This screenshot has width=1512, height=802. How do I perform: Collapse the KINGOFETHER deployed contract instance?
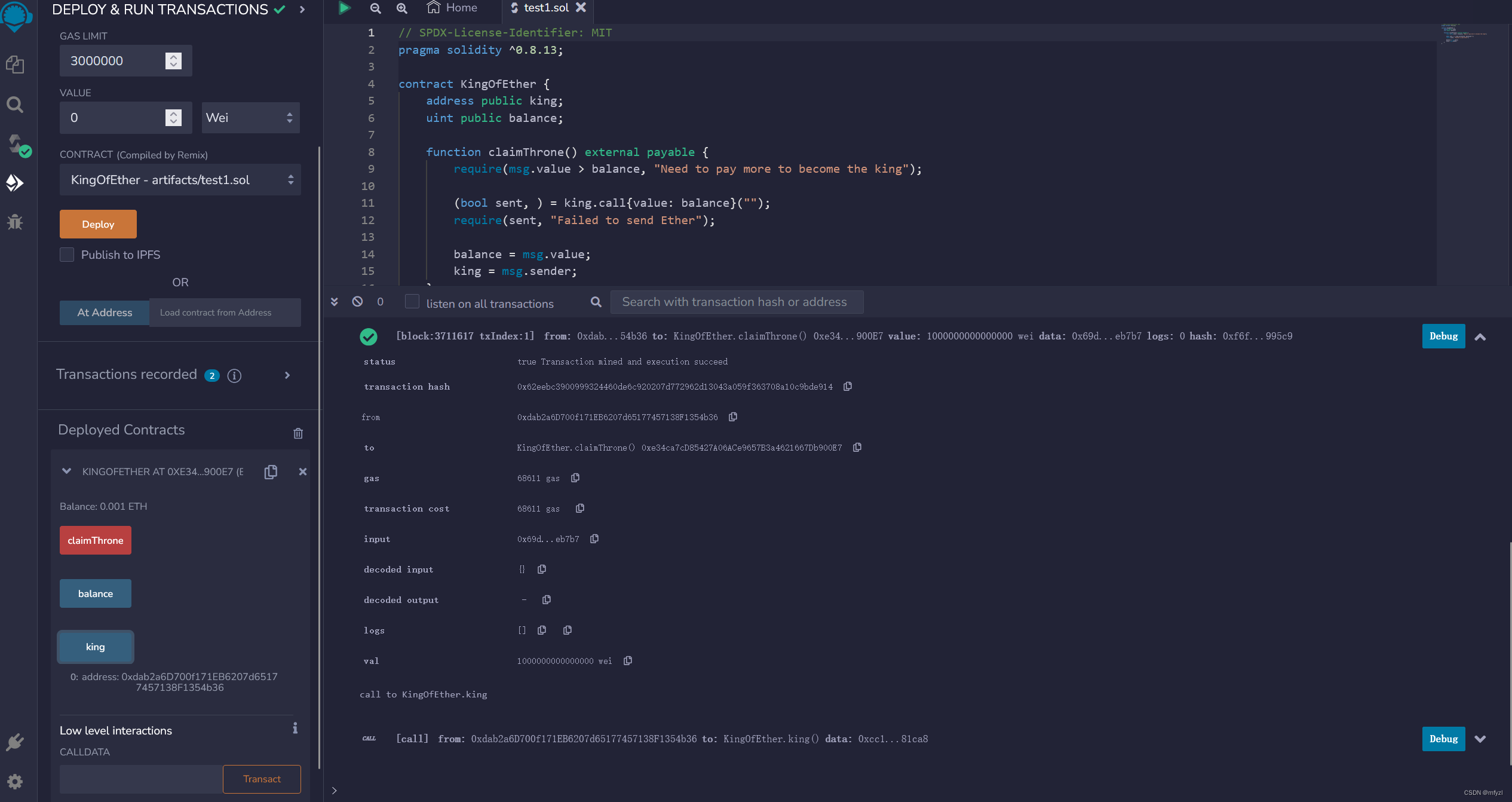66,472
